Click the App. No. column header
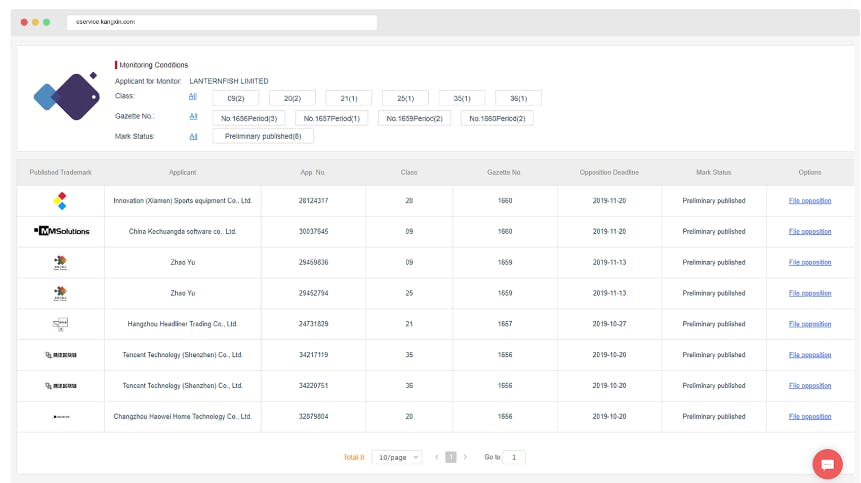 (313, 172)
